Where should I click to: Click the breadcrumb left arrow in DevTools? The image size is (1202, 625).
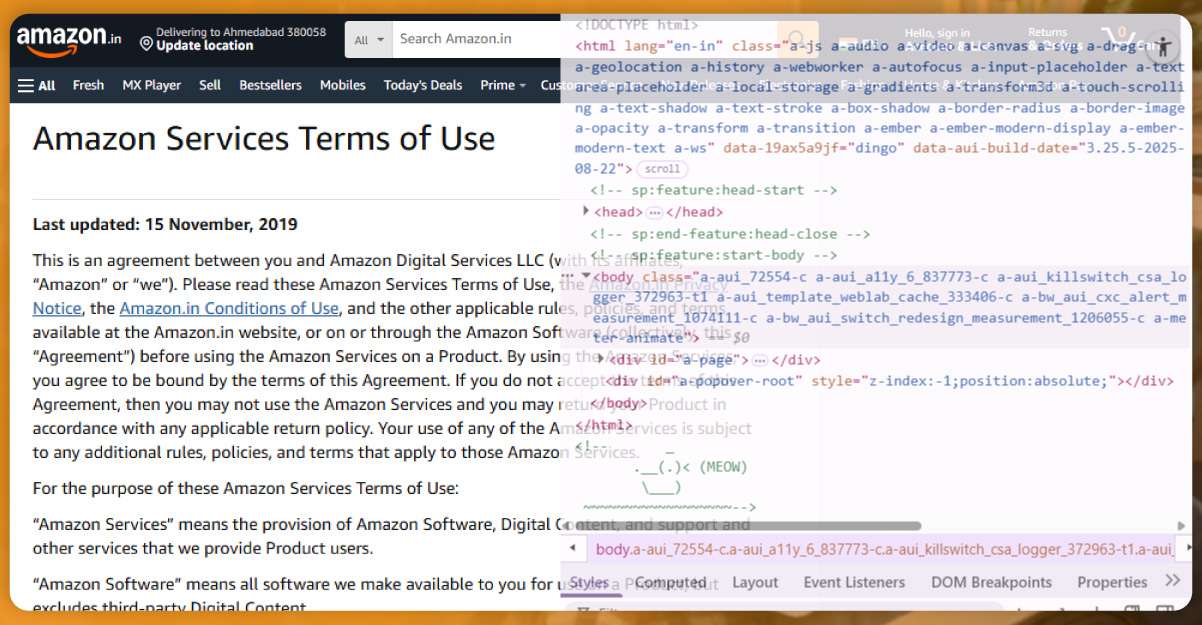tap(571, 548)
